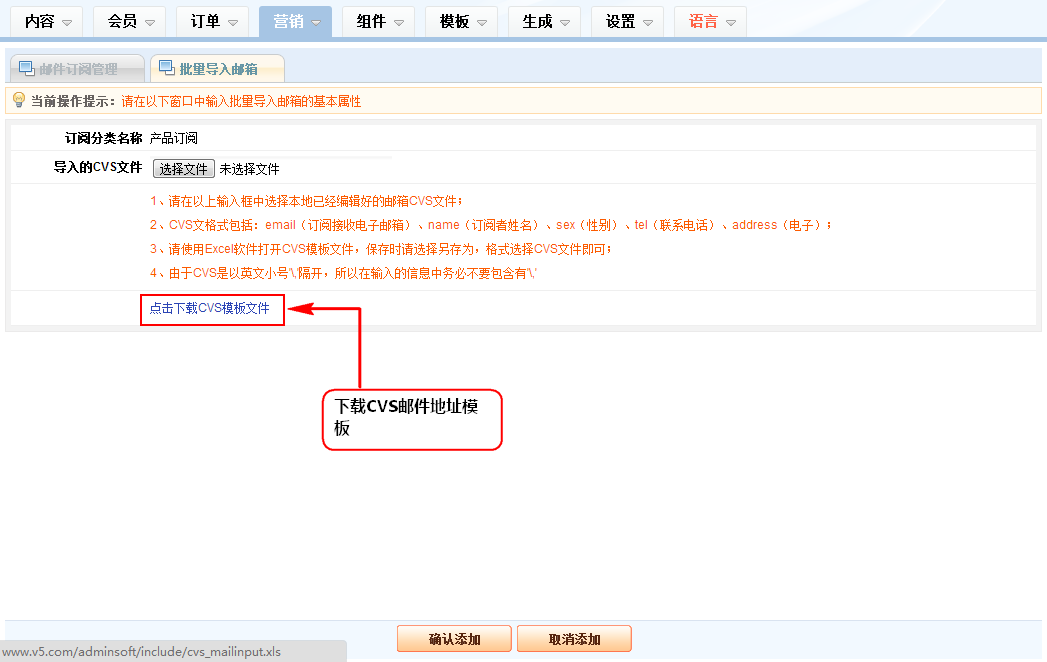Expand the 内容 menu dropdown arrow
The image size is (1047, 662).
click(67, 23)
